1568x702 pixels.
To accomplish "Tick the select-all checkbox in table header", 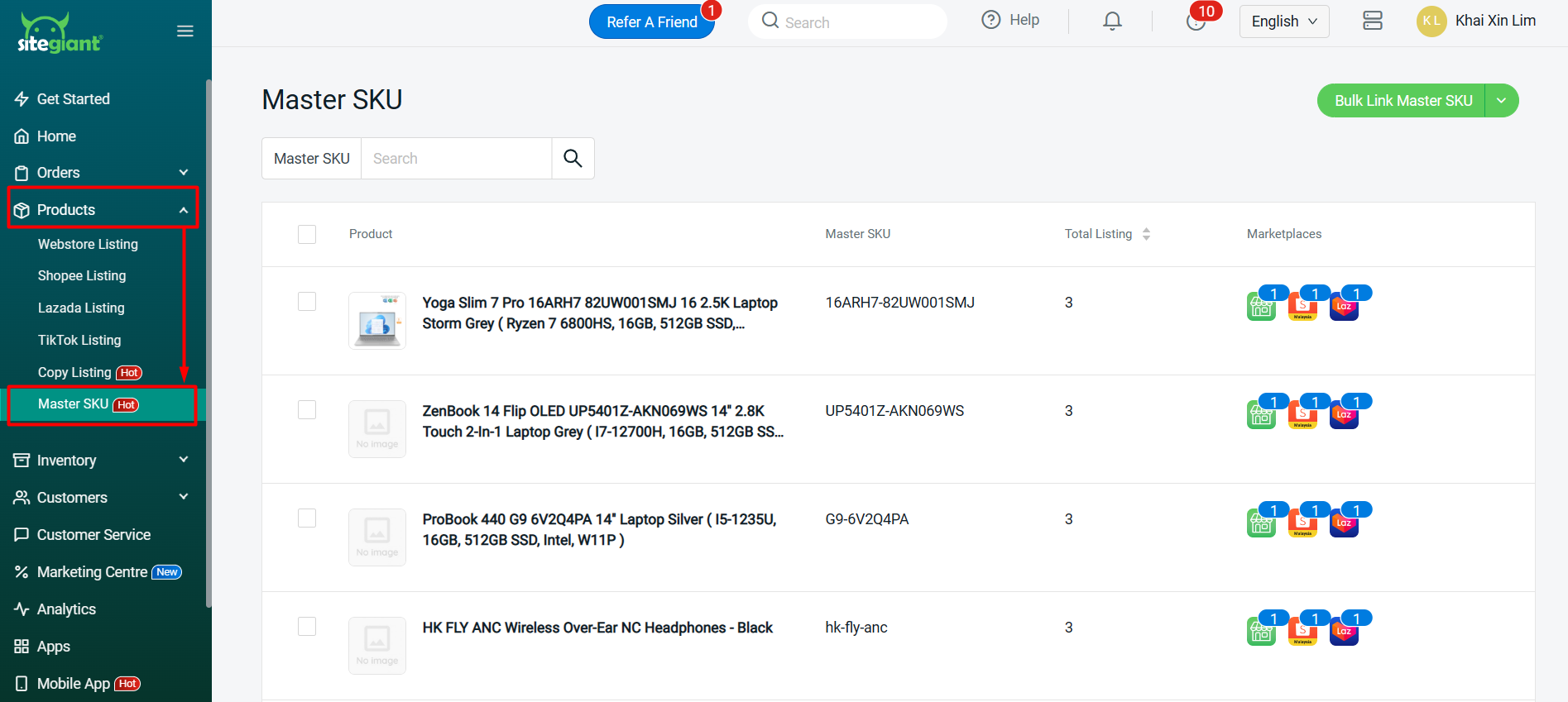I will pos(307,234).
